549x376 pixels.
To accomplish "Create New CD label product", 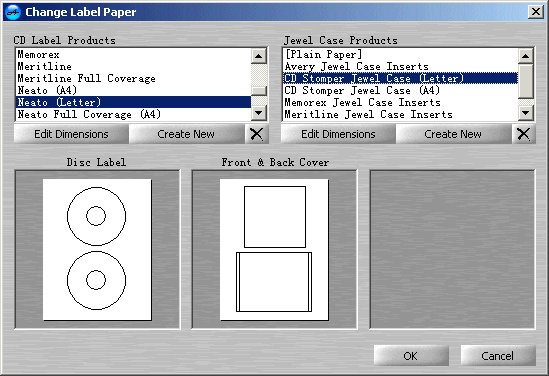I will click(186, 134).
